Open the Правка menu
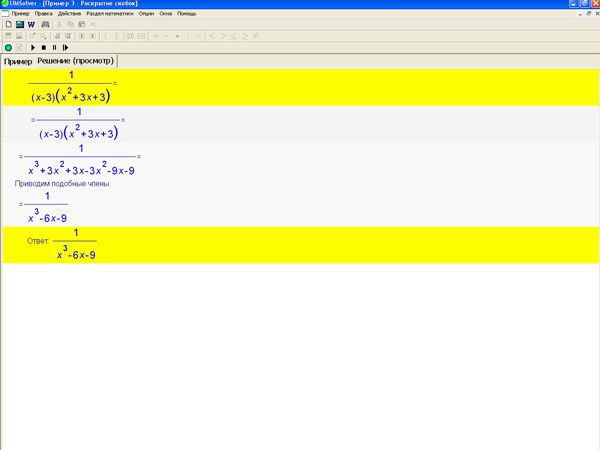Image resolution: width=600 pixels, height=450 pixels. 44,13
